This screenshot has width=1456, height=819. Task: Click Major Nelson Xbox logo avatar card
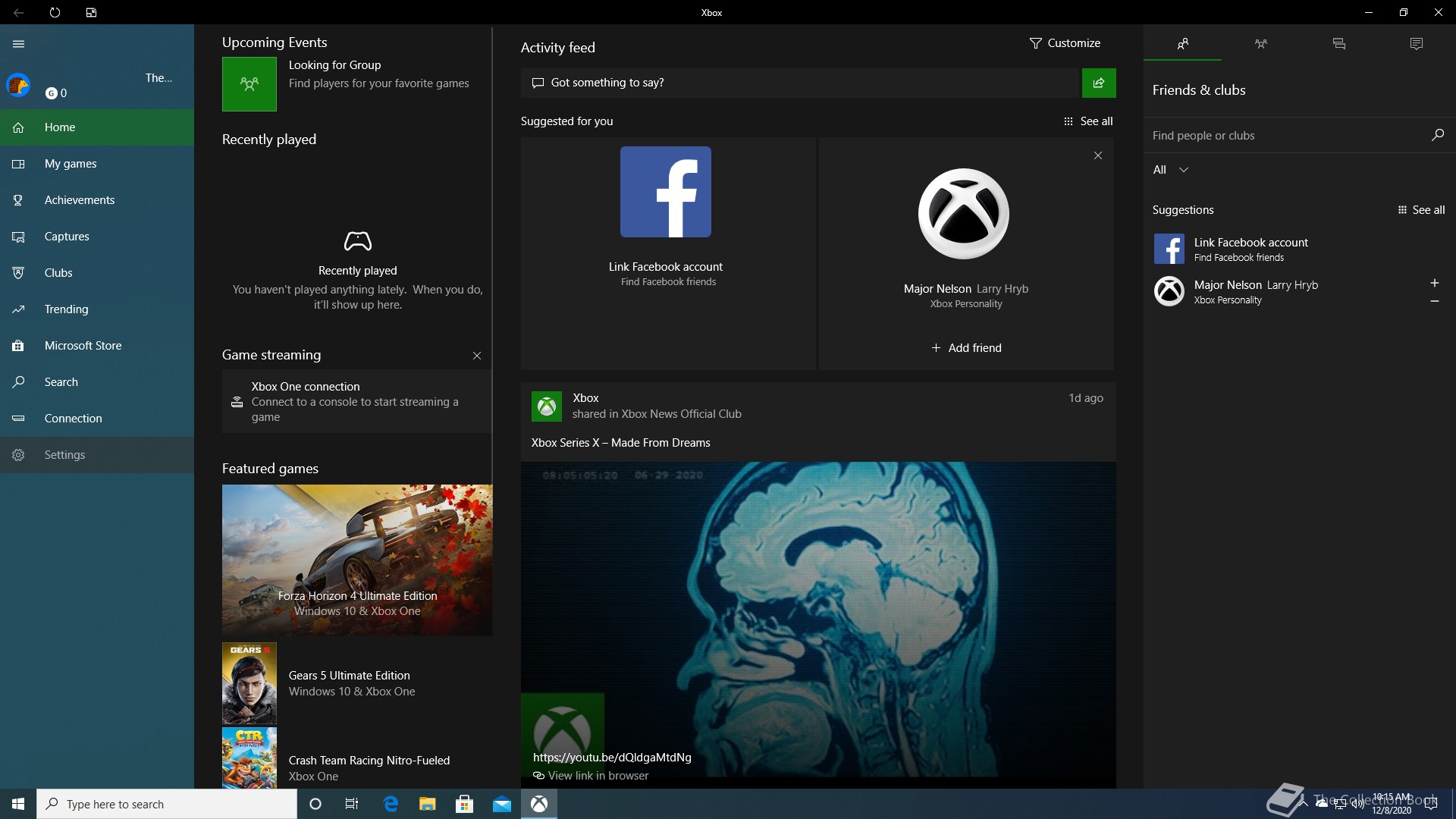point(964,214)
